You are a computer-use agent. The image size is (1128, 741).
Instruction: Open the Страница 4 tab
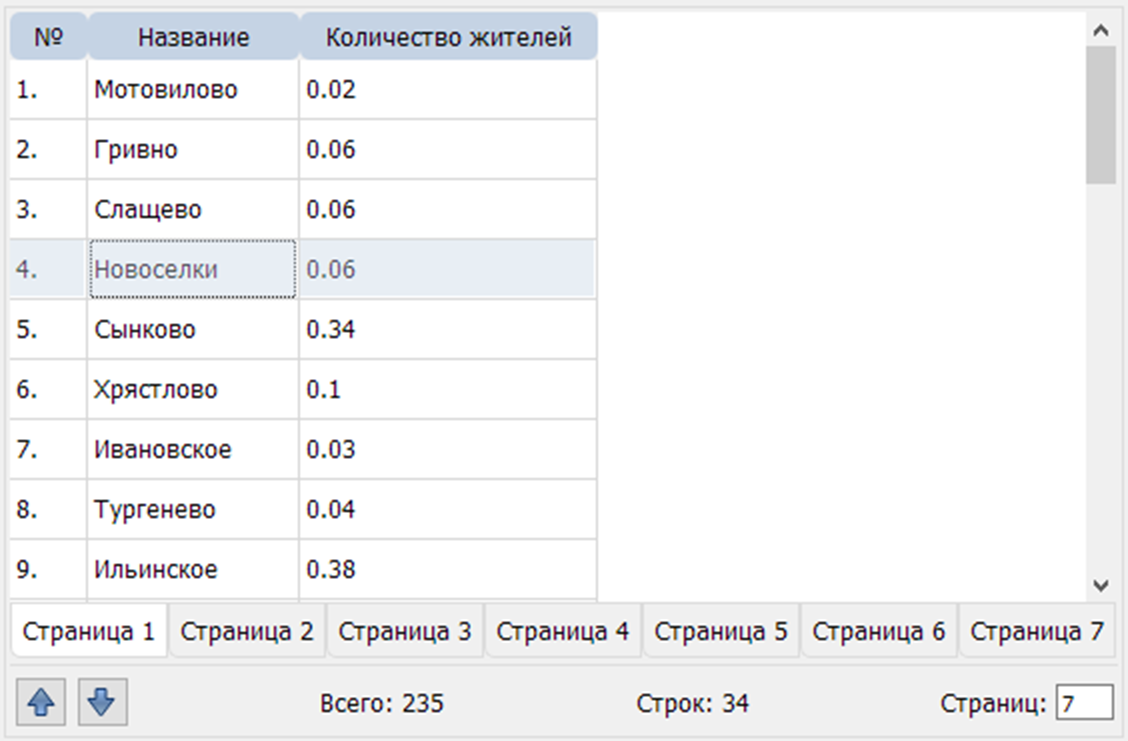pyautogui.click(x=563, y=631)
